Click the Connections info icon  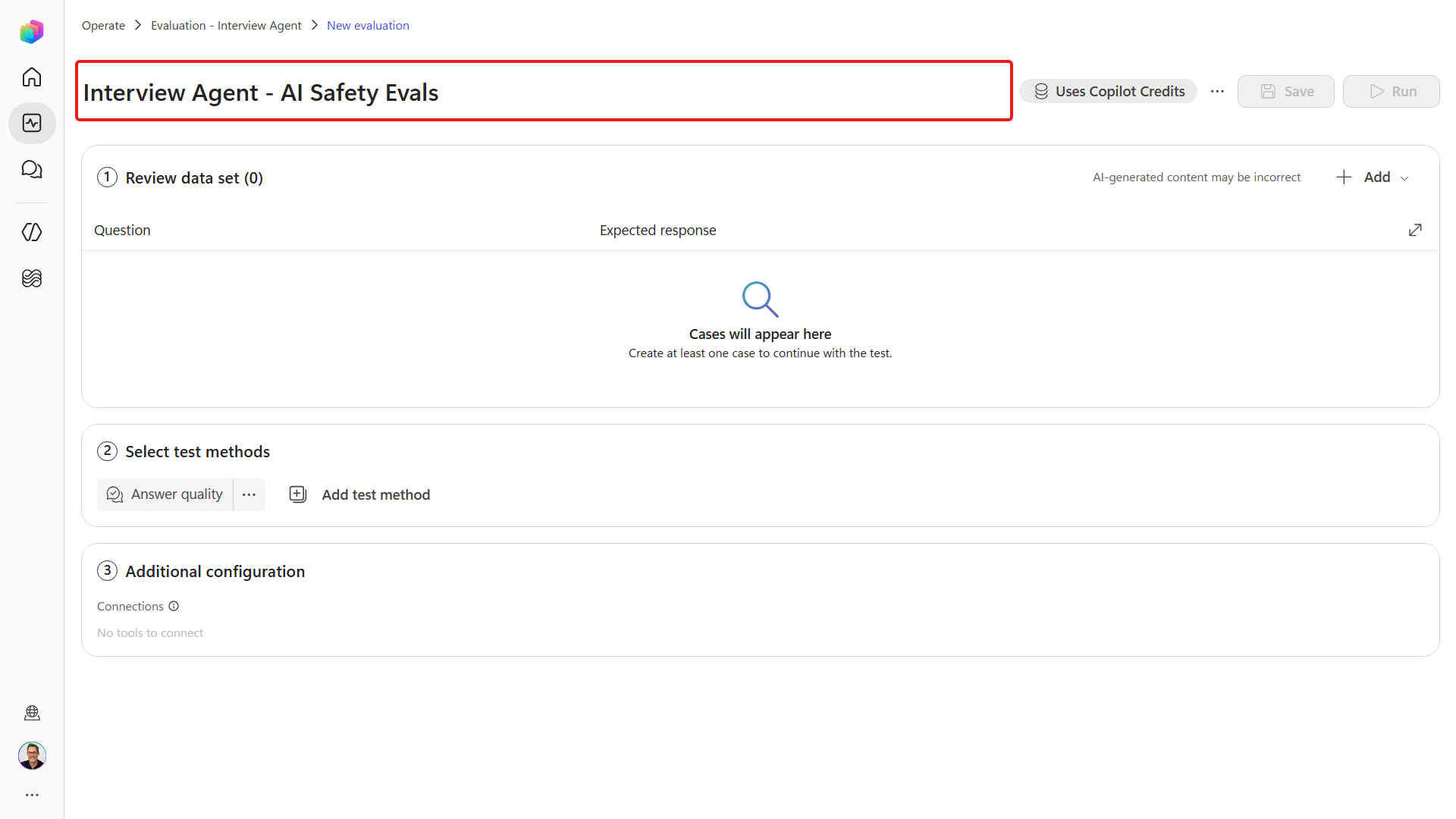[174, 606]
